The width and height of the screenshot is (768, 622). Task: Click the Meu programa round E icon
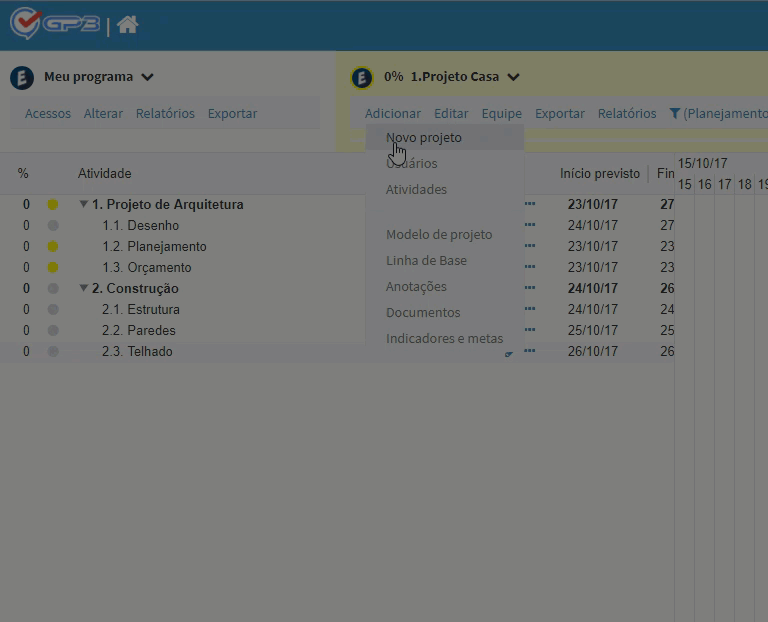pyautogui.click(x=22, y=77)
